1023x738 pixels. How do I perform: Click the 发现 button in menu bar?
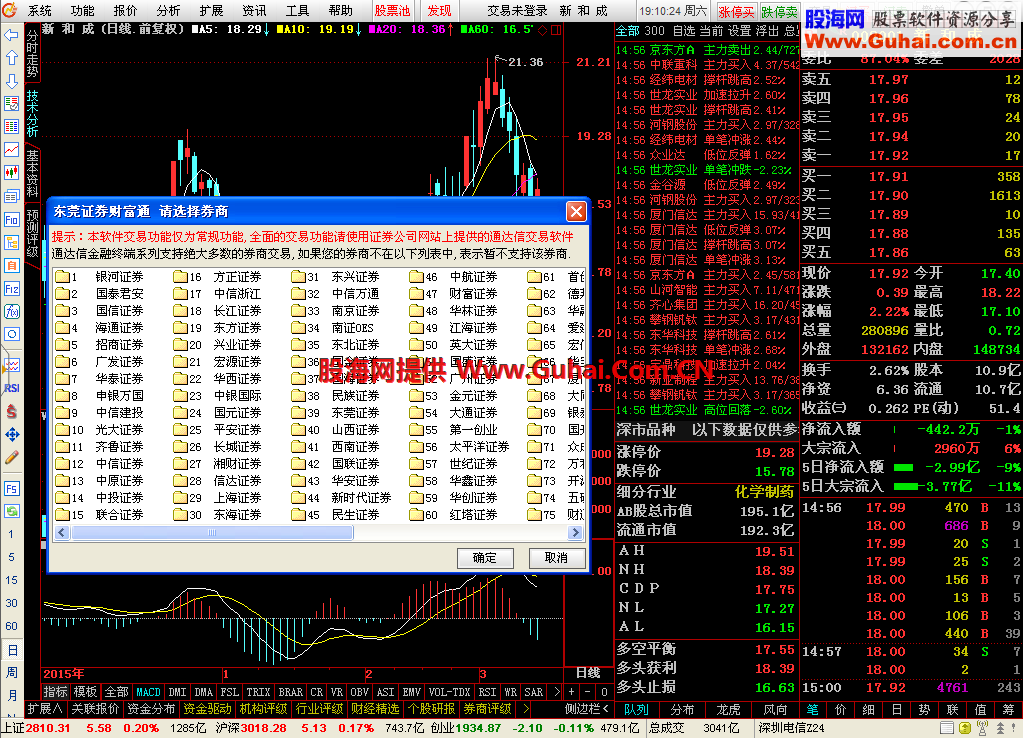(x=439, y=10)
